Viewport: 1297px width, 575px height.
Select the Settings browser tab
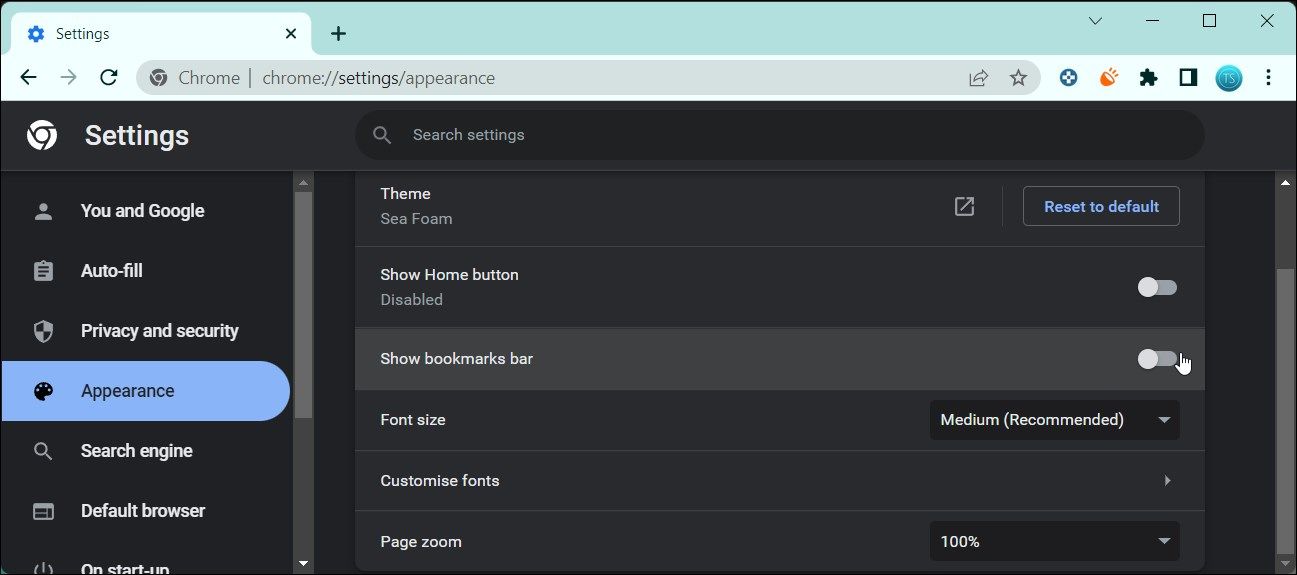coord(162,34)
